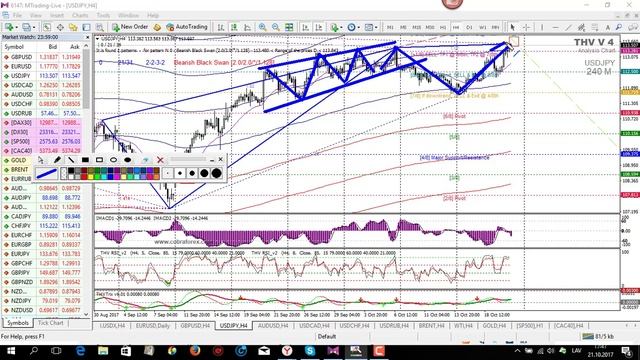Select the text label A tool
The image size is (640, 360).
pos(607,27)
